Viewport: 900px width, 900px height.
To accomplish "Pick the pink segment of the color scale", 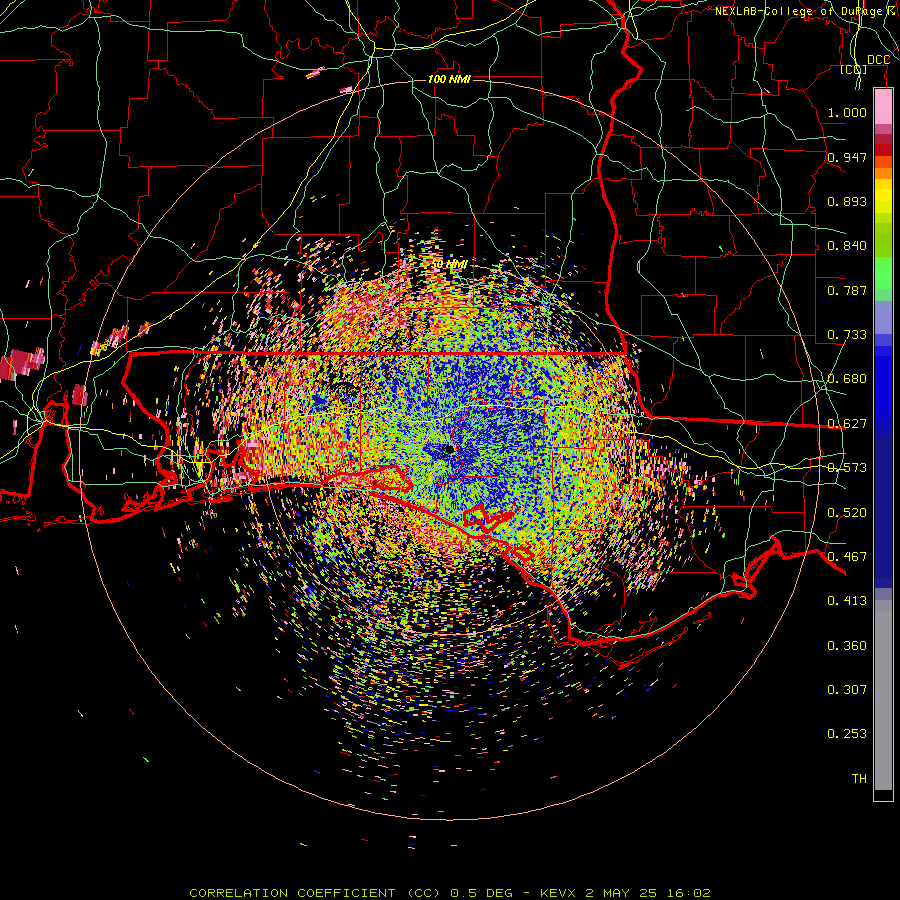I will pyautogui.click(x=883, y=106).
